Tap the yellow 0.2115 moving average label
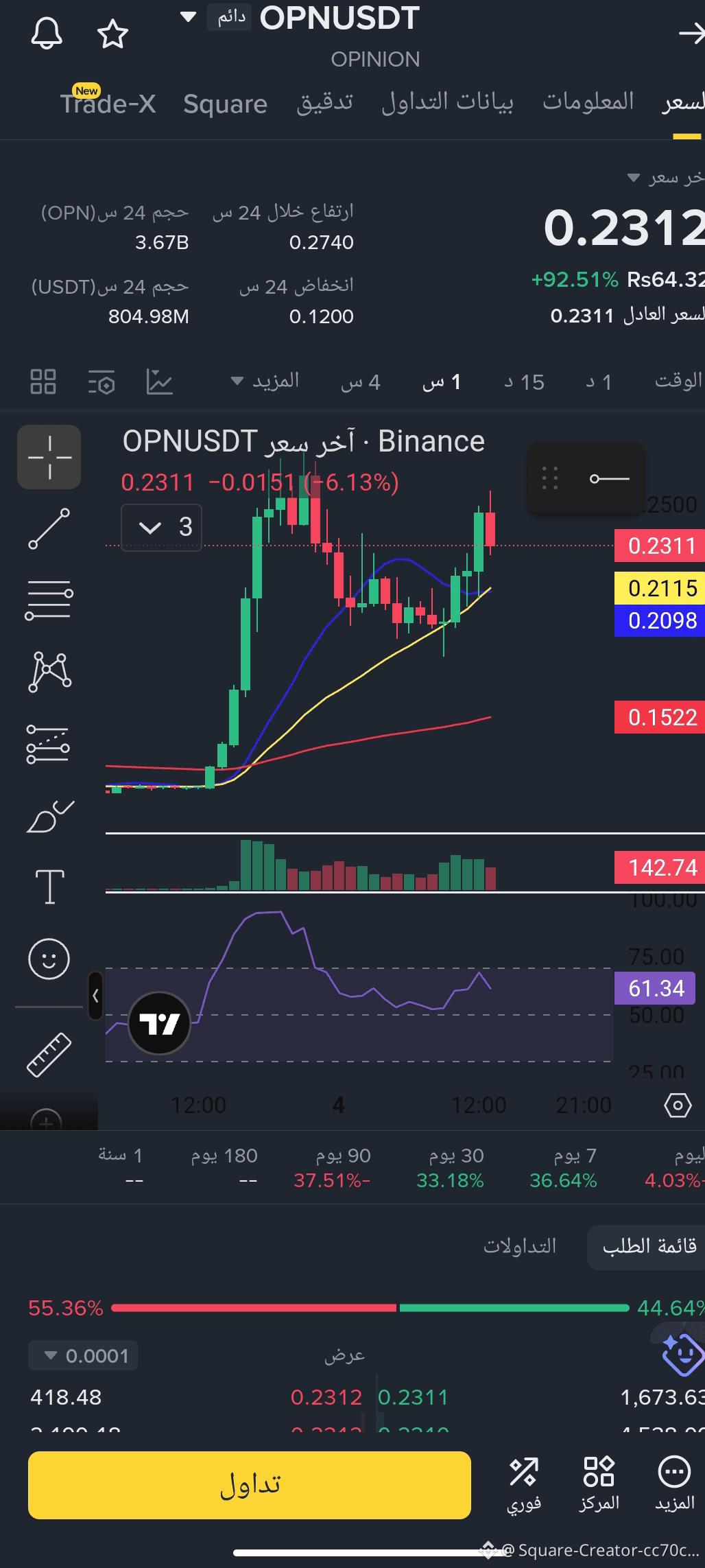The width and height of the screenshot is (705, 1568). pos(660,588)
